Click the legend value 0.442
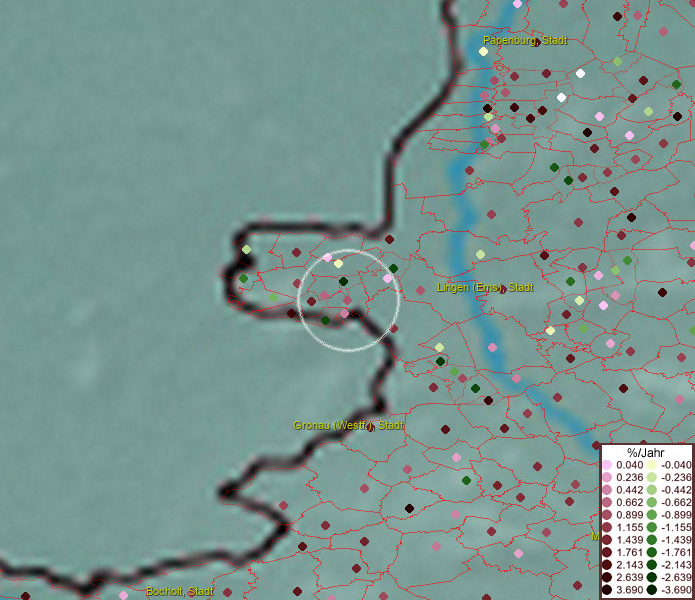This screenshot has width=695, height=600. click(x=629, y=490)
